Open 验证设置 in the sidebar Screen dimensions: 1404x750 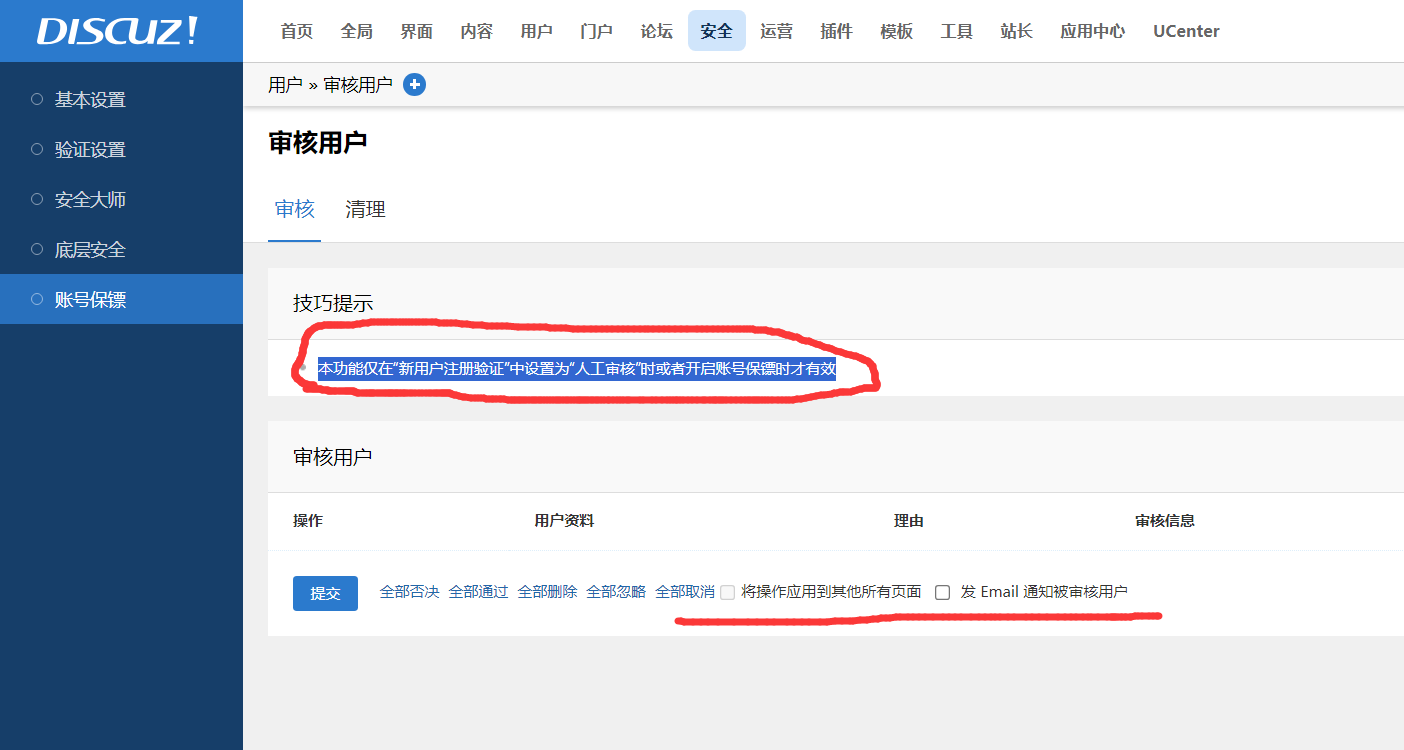point(90,150)
